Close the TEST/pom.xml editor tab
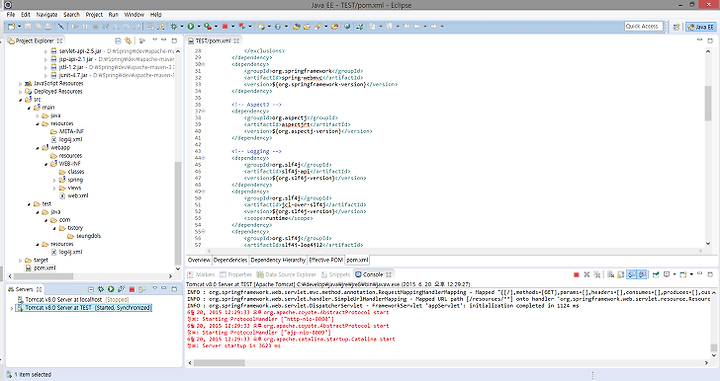 tap(236, 41)
